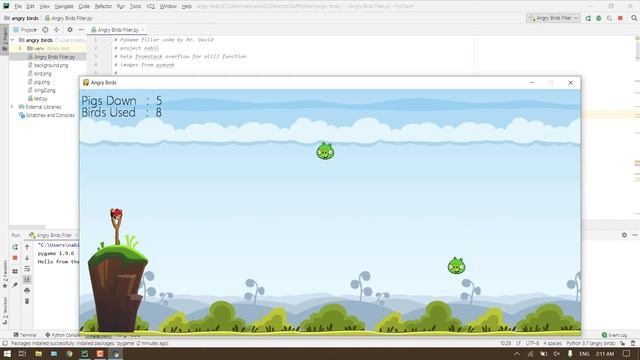
Task: Toggle soft-wrap in Run console
Action: 27,269
